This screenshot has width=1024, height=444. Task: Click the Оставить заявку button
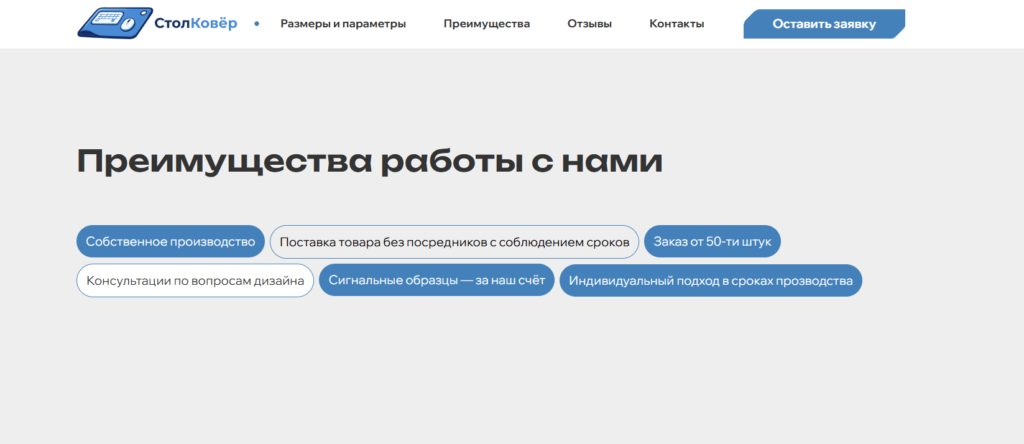click(x=824, y=24)
